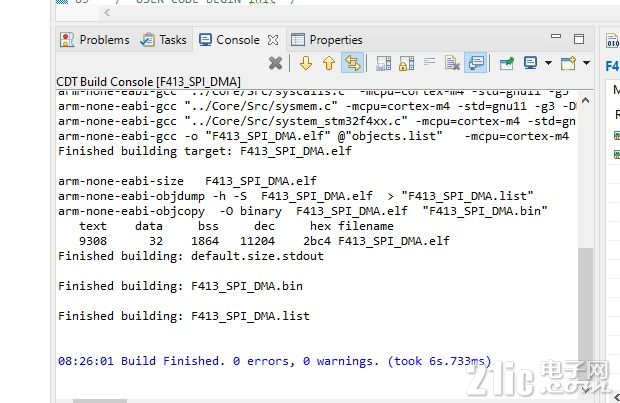Click the arm-none-eabi-objdump command line
The image size is (620, 403).
tap(296, 196)
